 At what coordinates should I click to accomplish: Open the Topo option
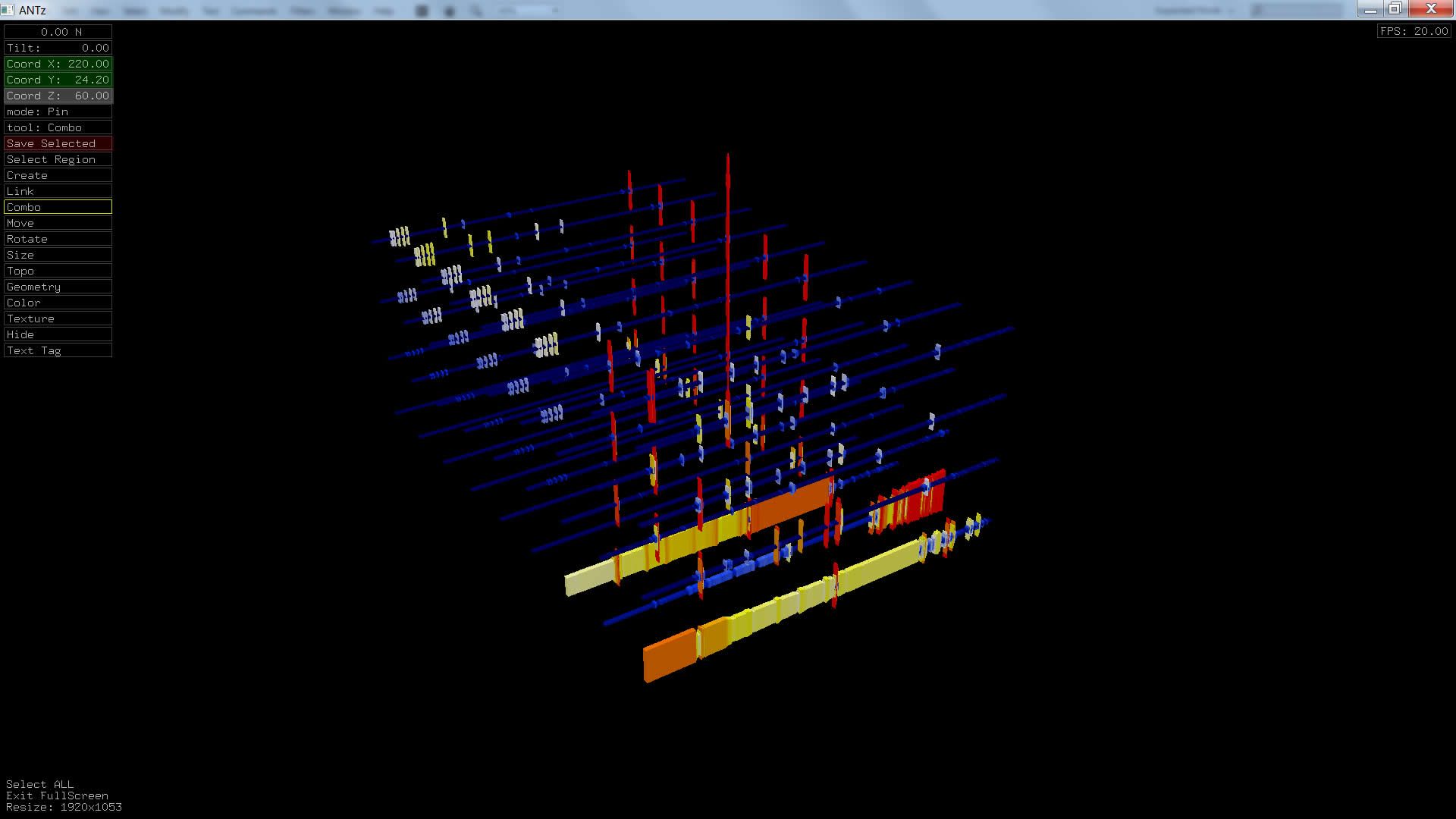pos(58,271)
